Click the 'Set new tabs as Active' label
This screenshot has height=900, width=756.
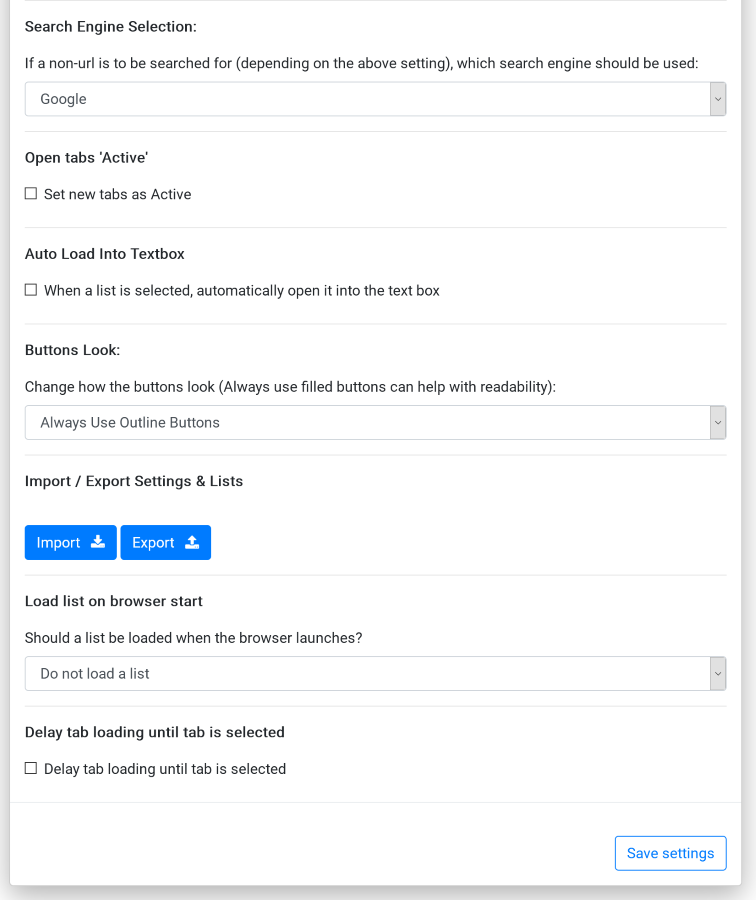pyautogui.click(x=117, y=194)
